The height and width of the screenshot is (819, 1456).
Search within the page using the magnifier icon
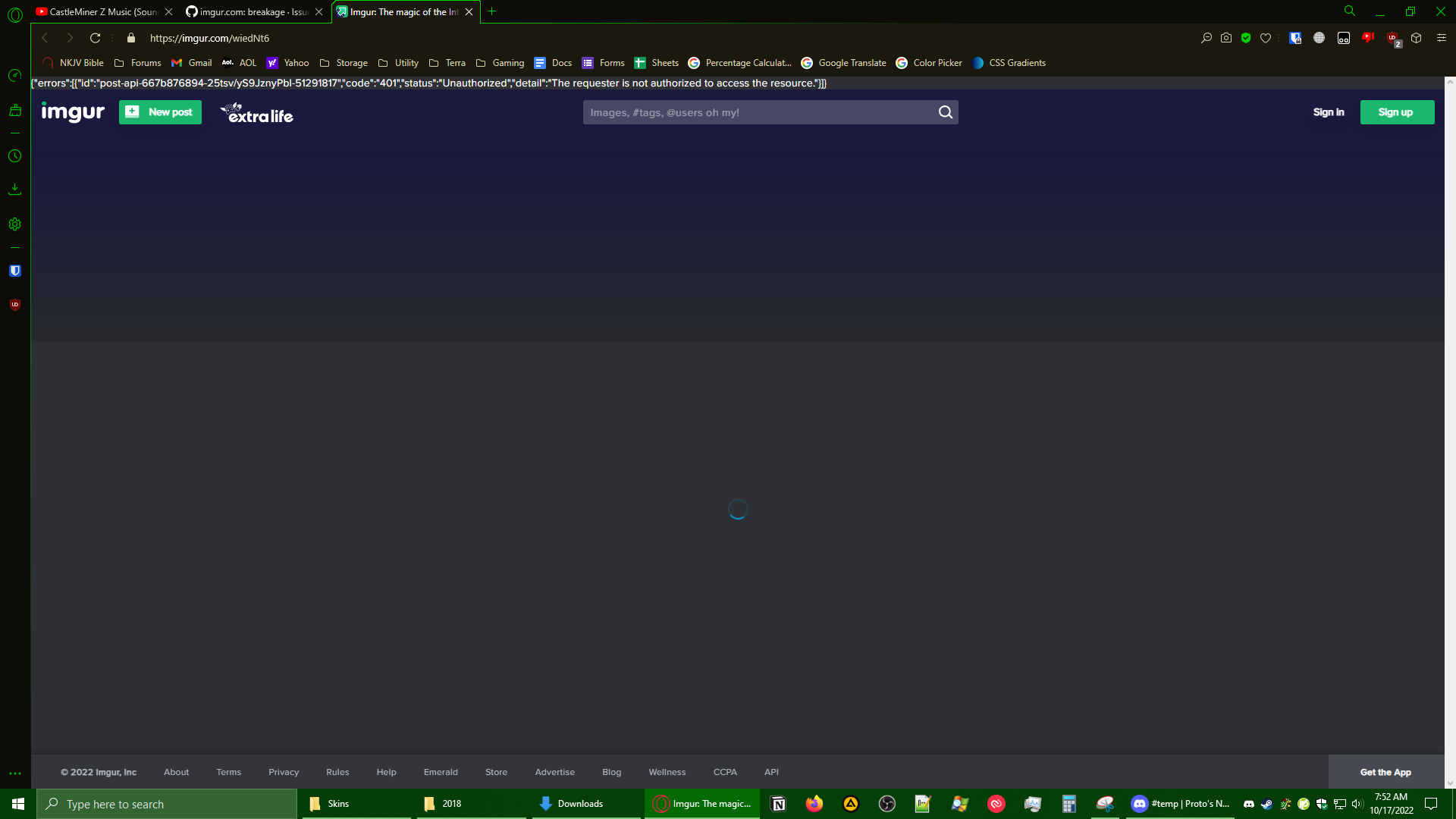click(1207, 37)
